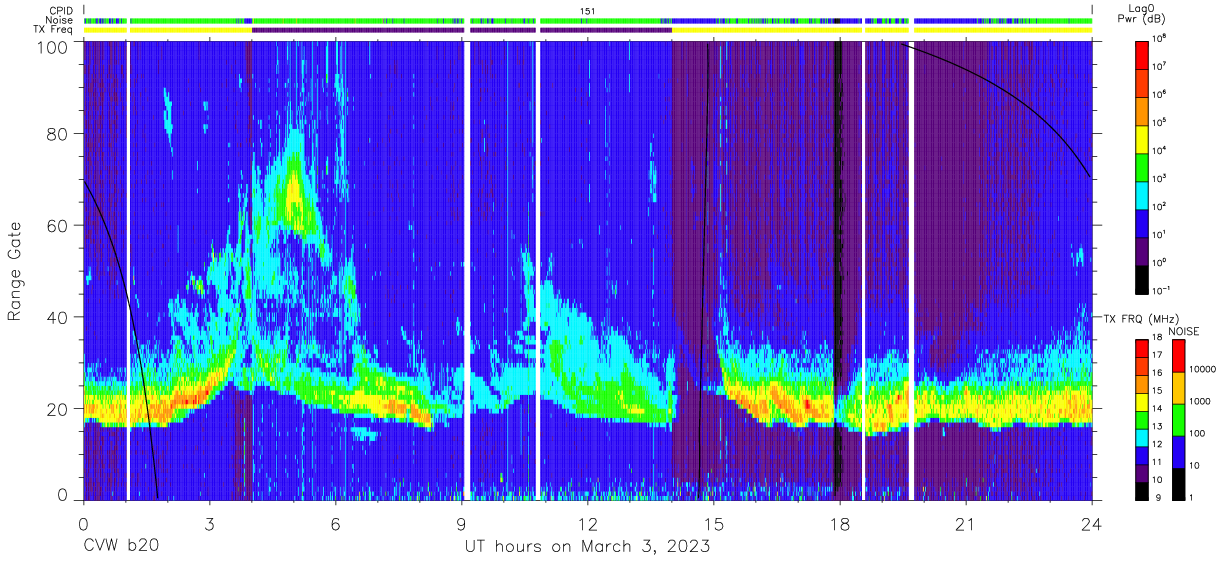
Task: Click the 'CVW b20' radar label
Action: [121, 547]
